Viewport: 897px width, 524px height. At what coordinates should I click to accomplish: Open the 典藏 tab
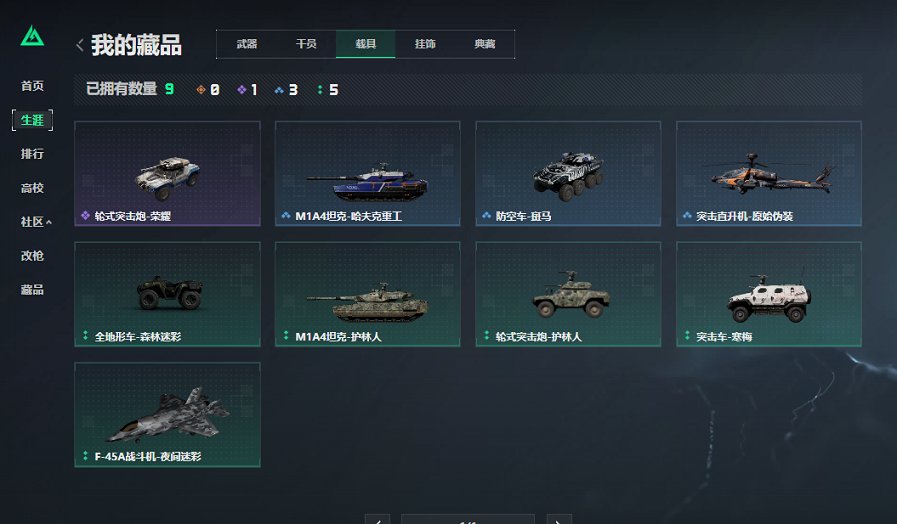(x=485, y=44)
